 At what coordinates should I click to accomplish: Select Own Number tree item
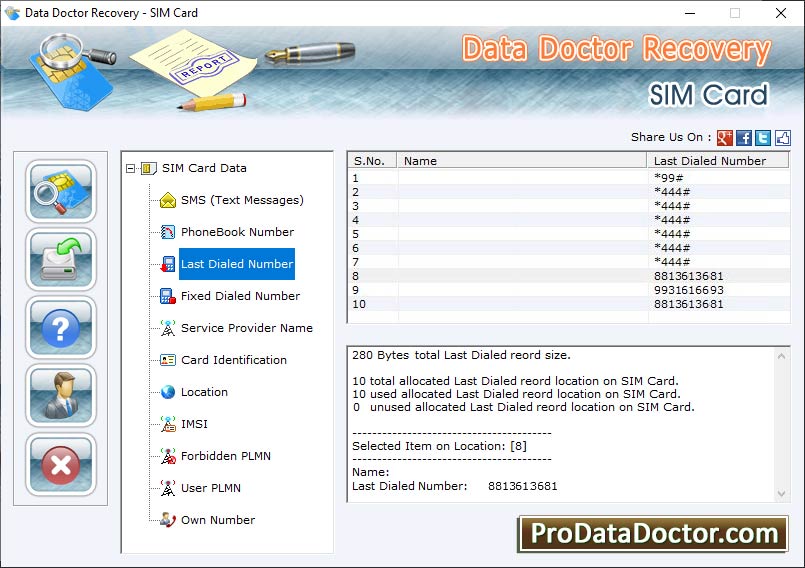[218, 520]
